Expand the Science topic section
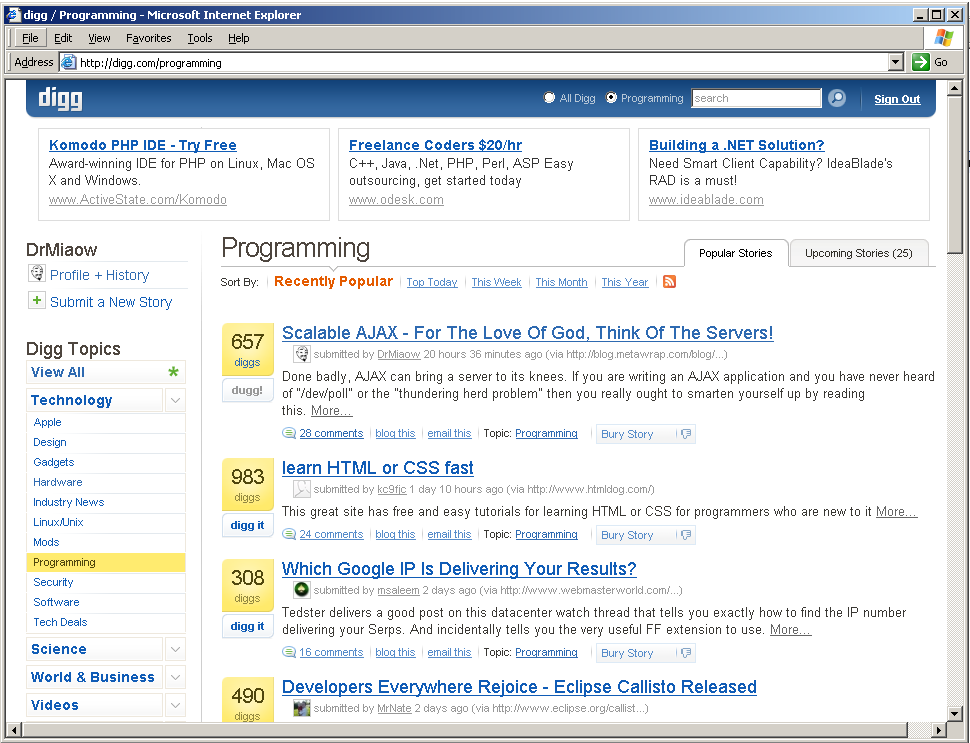This screenshot has height=743, width=970. [175, 649]
